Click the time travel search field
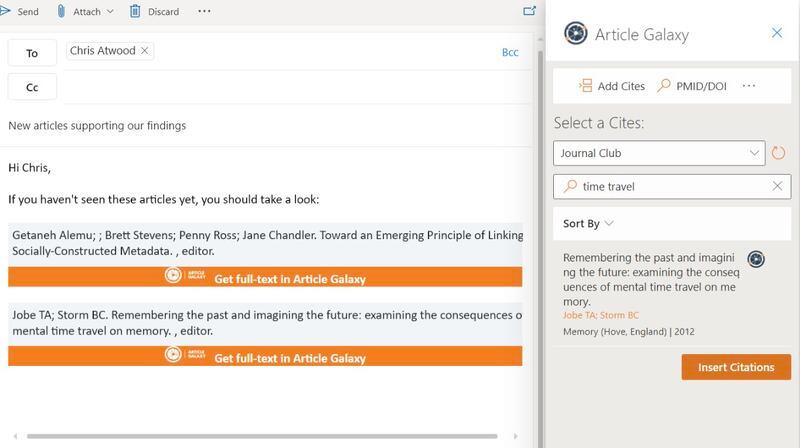Screen dimensions: 800x448 [x=672, y=187]
